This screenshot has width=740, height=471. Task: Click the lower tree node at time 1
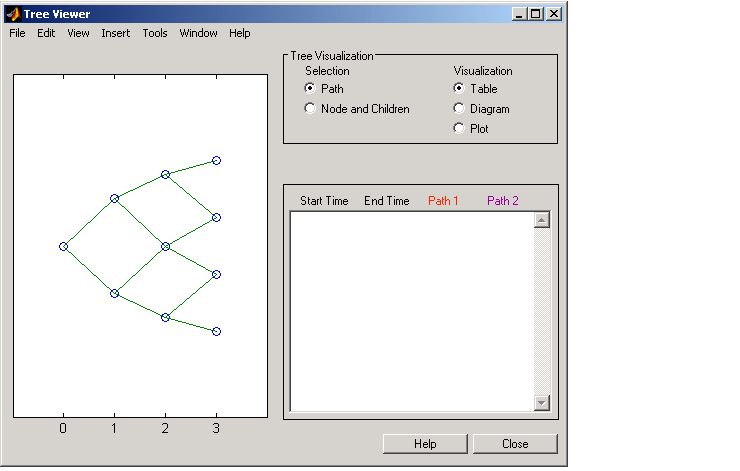(114, 294)
